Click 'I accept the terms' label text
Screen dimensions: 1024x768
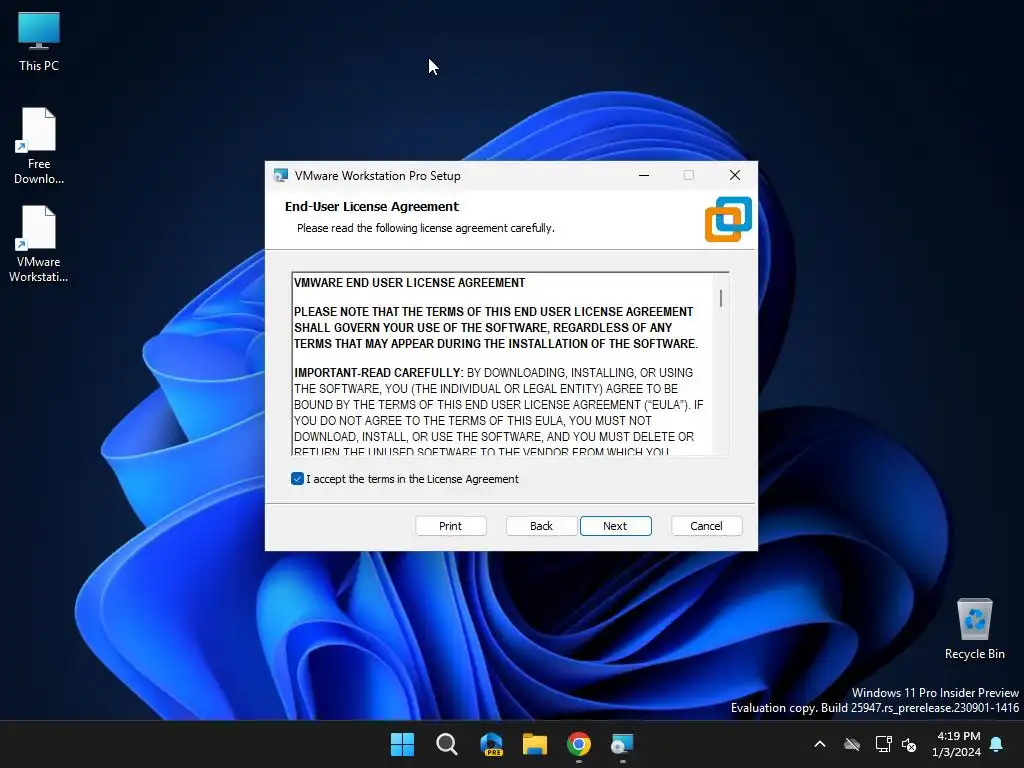point(412,479)
